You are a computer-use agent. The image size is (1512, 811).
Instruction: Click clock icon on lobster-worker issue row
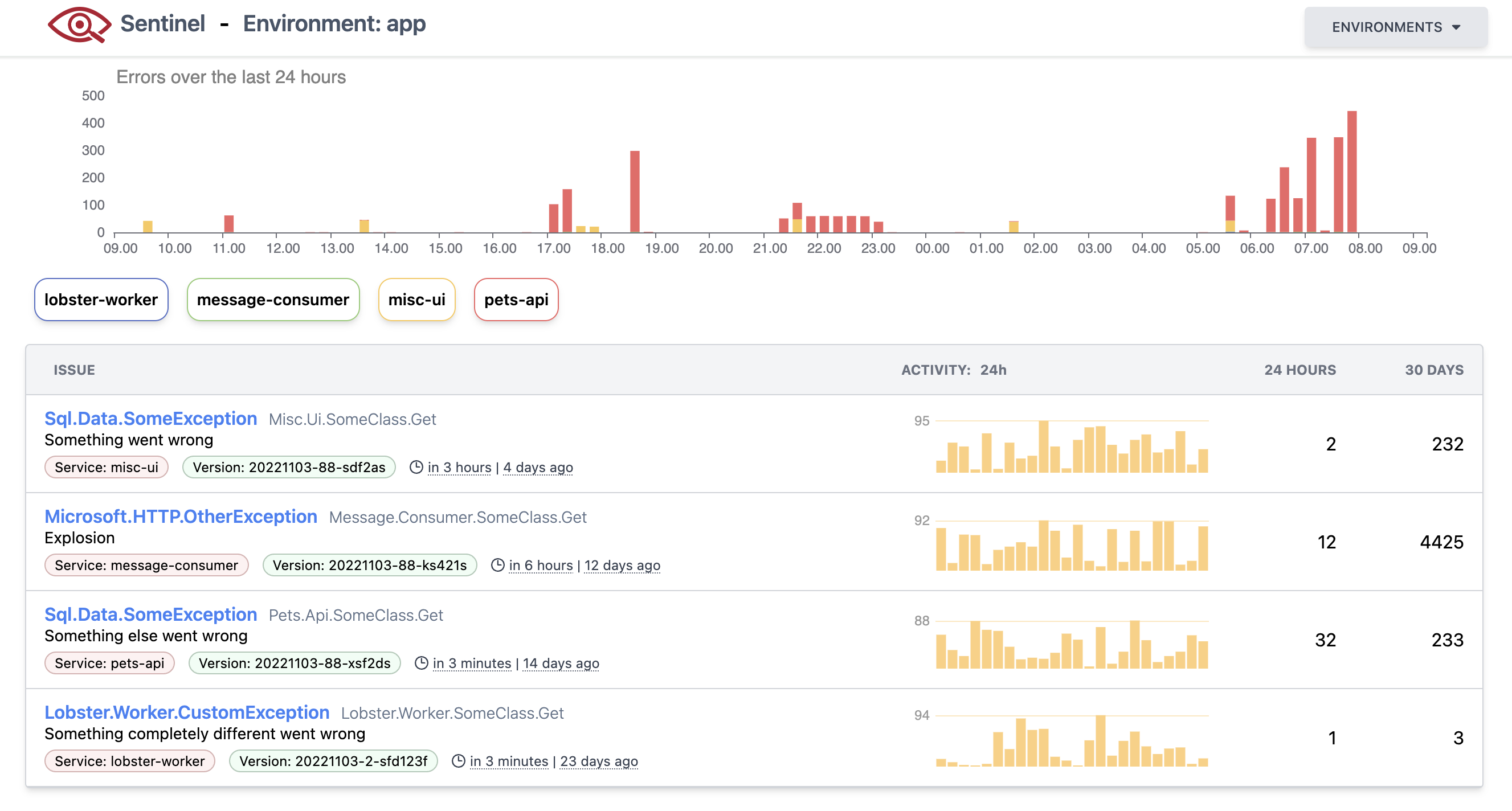coord(459,761)
